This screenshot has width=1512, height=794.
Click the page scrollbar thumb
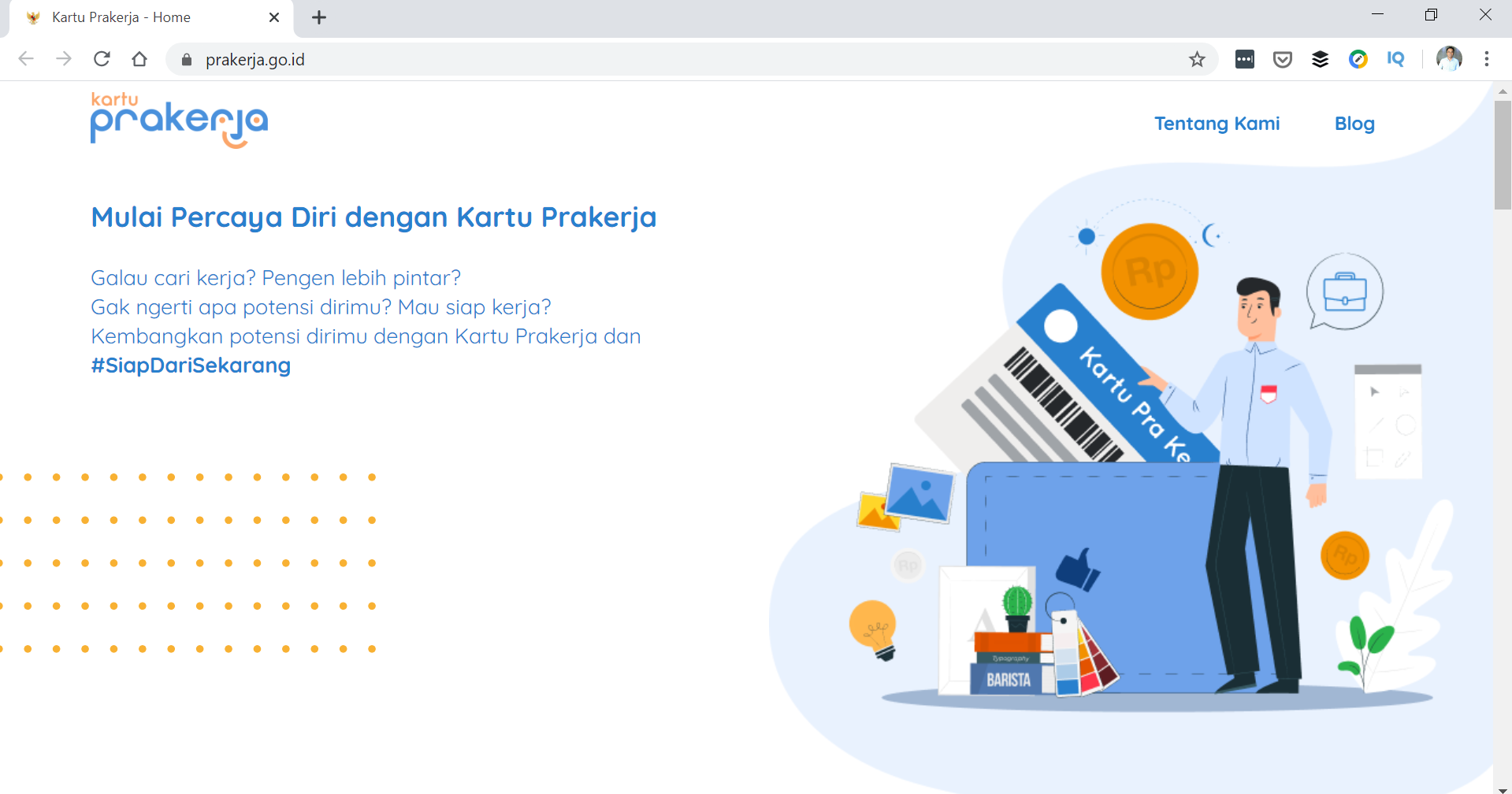1503,155
